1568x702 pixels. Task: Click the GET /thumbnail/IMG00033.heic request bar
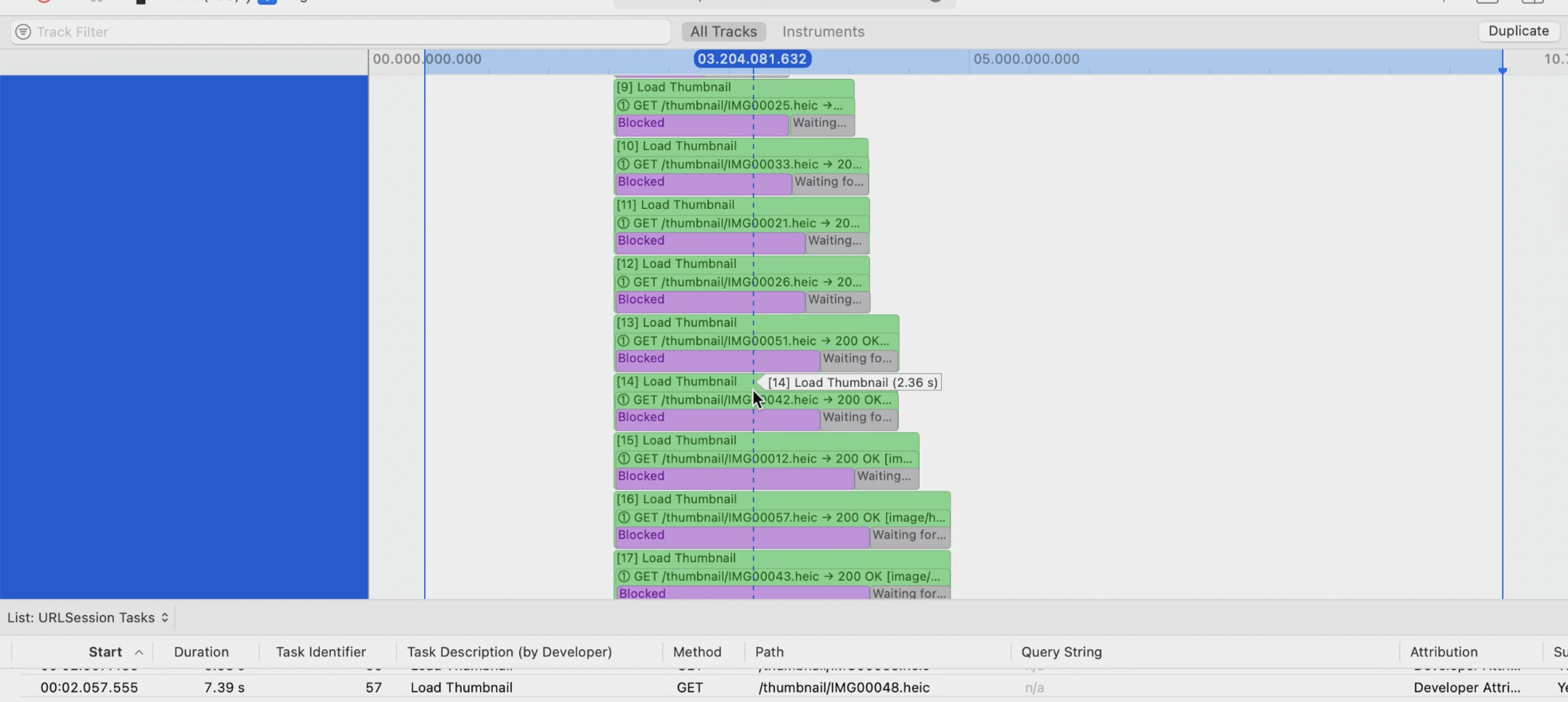[x=741, y=165]
